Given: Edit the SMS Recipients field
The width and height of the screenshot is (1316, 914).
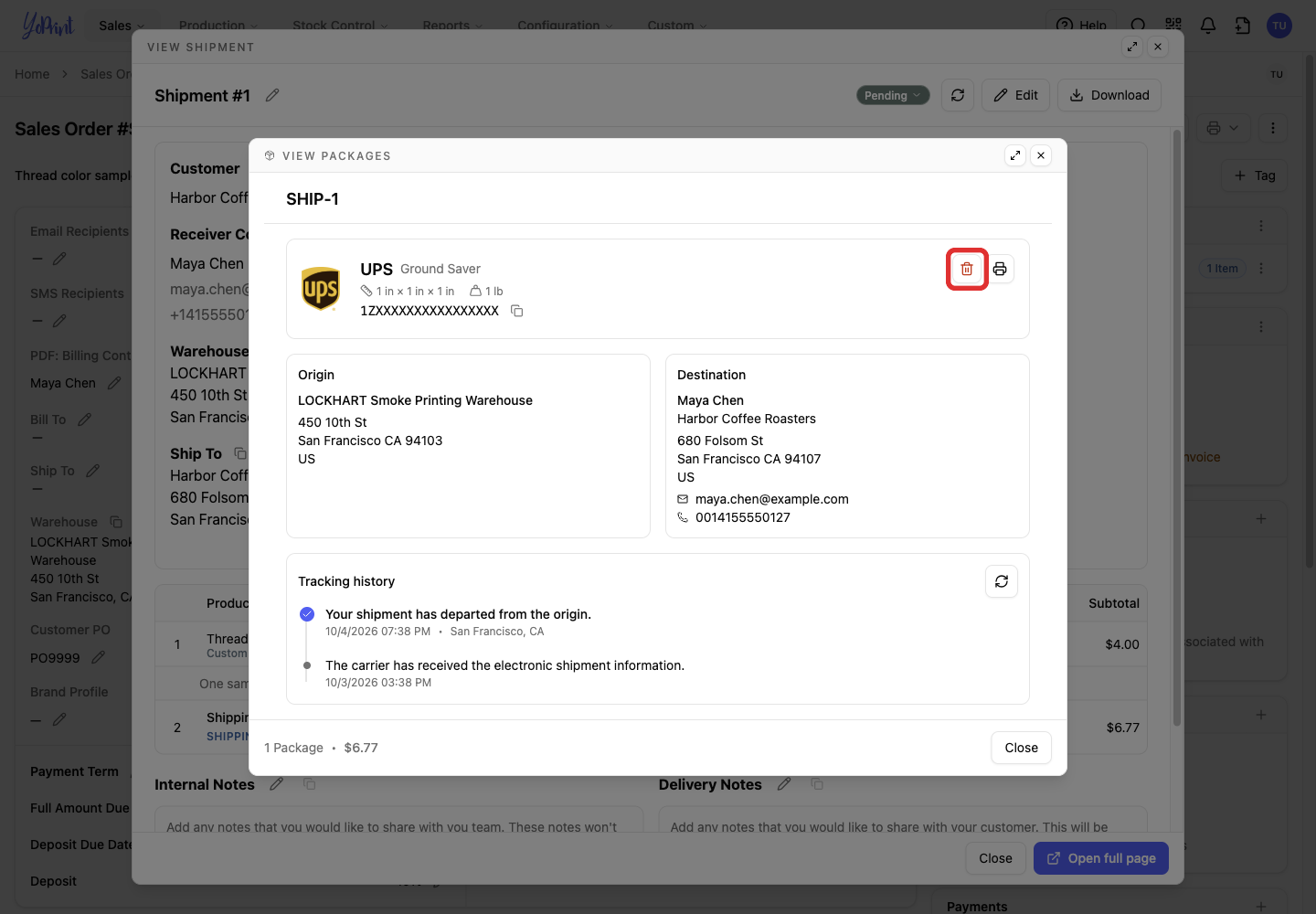Looking at the screenshot, I should pos(59,321).
